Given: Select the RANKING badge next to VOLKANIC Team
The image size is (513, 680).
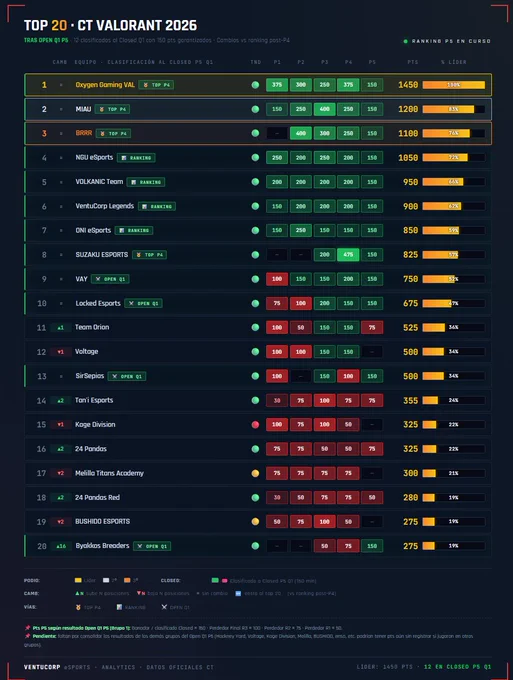Looking at the screenshot, I should 146,182.
